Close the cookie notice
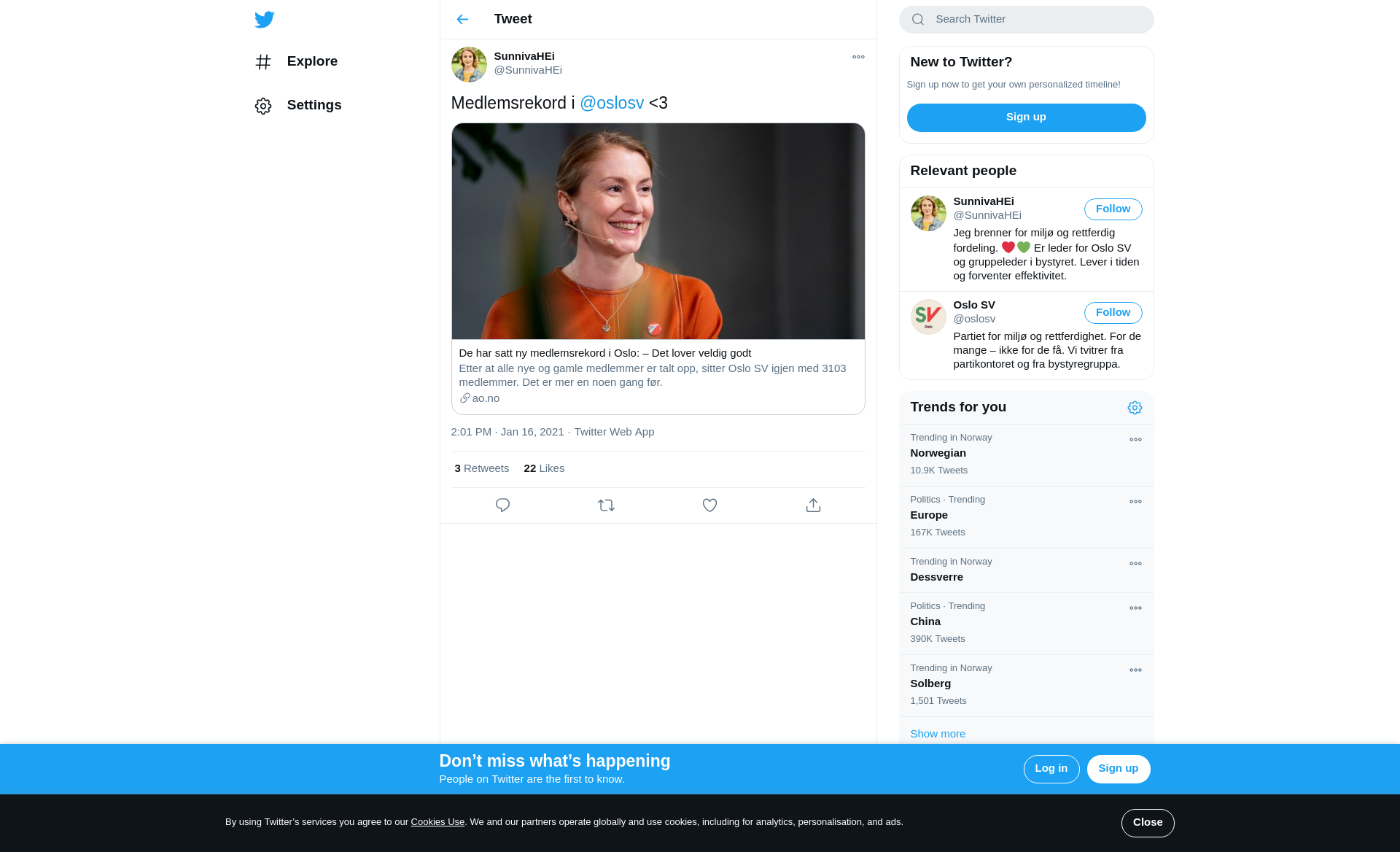The width and height of the screenshot is (1400, 852). tap(1147, 823)
